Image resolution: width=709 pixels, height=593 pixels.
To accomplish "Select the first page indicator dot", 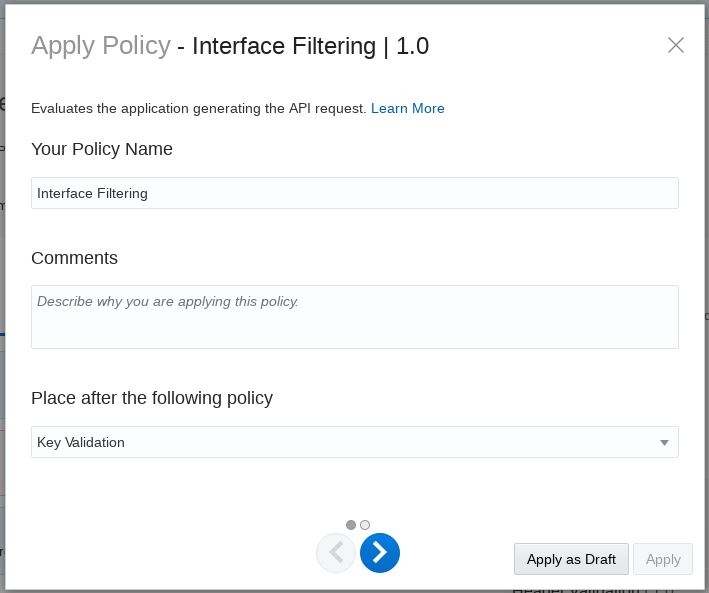I will point(351,525).
